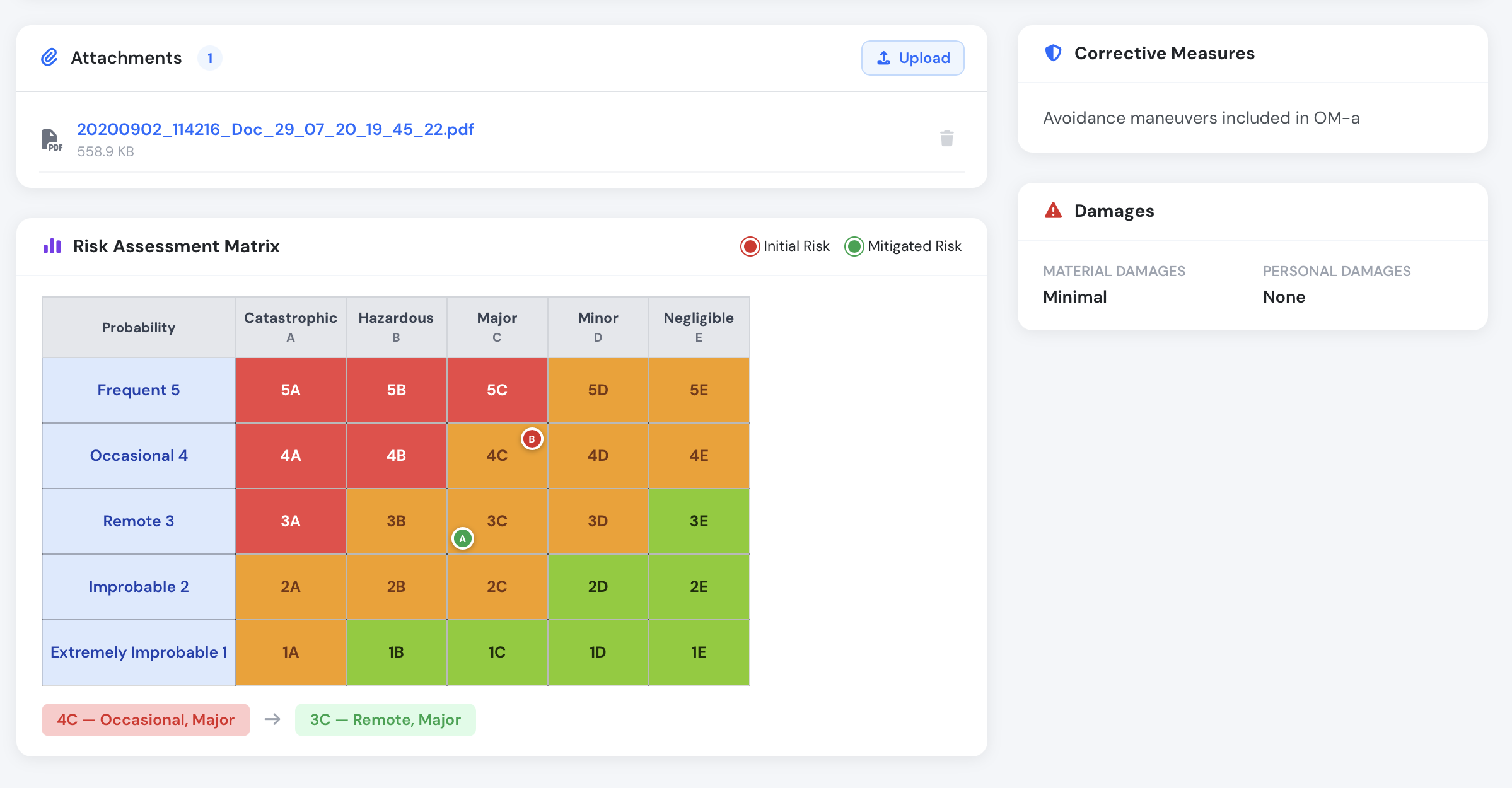Select matrix cell 4A

(291, 456)
